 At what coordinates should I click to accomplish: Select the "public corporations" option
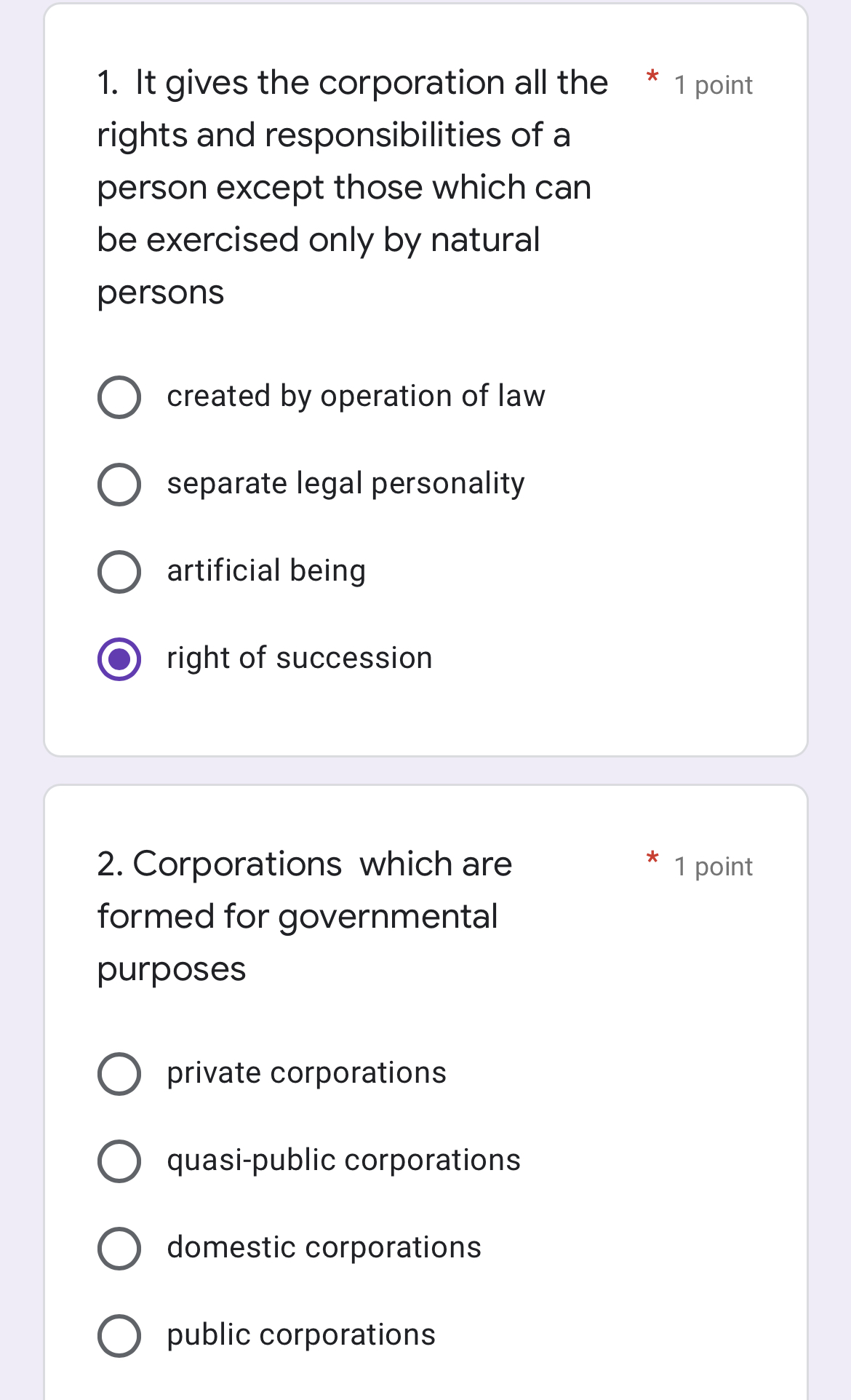pos(119,1335)
